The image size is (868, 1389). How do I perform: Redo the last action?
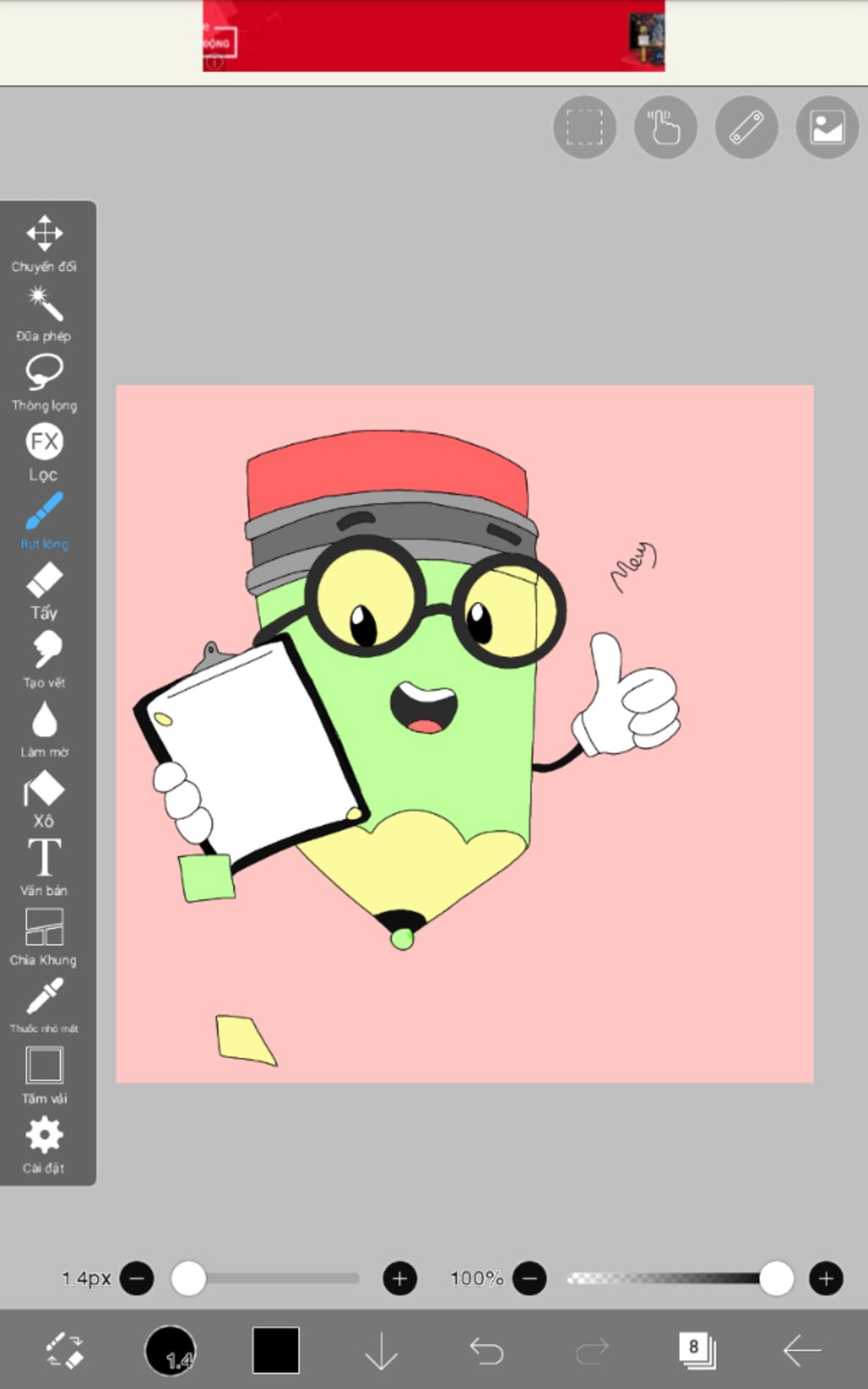[592, 1350]
